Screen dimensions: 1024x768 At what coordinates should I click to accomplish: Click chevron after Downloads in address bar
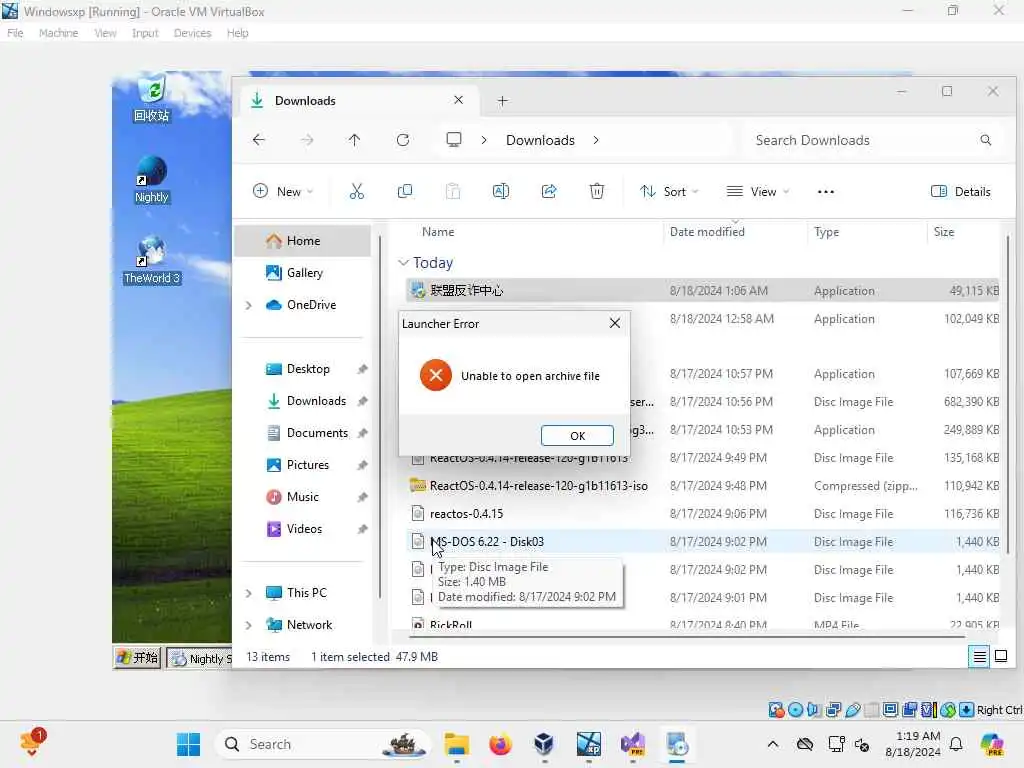[596, 140]
